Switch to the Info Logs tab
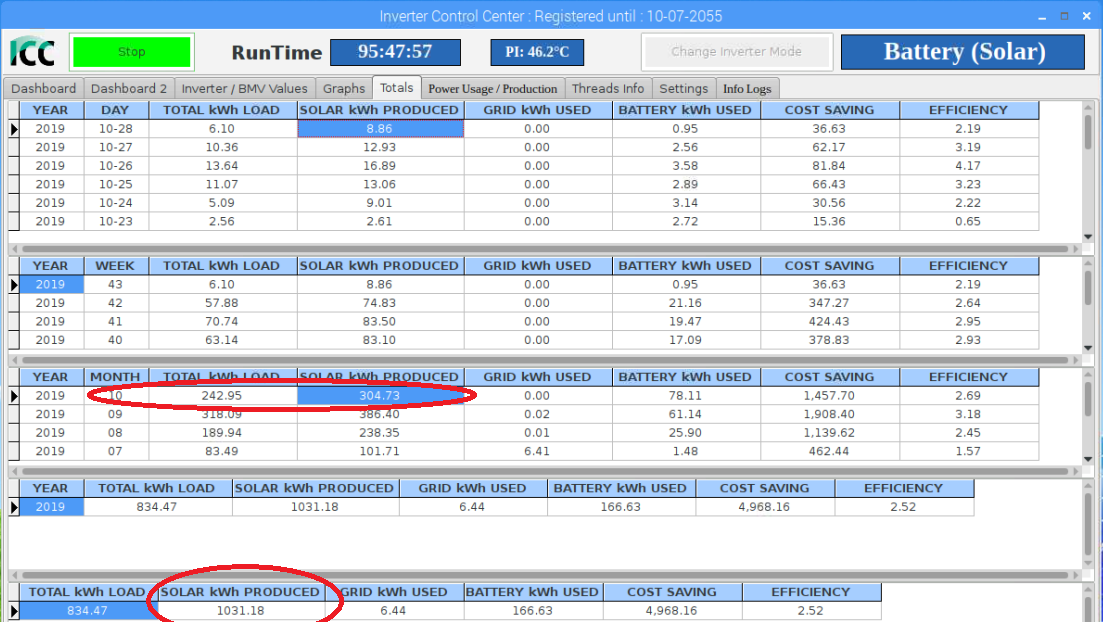 (747, 88)
